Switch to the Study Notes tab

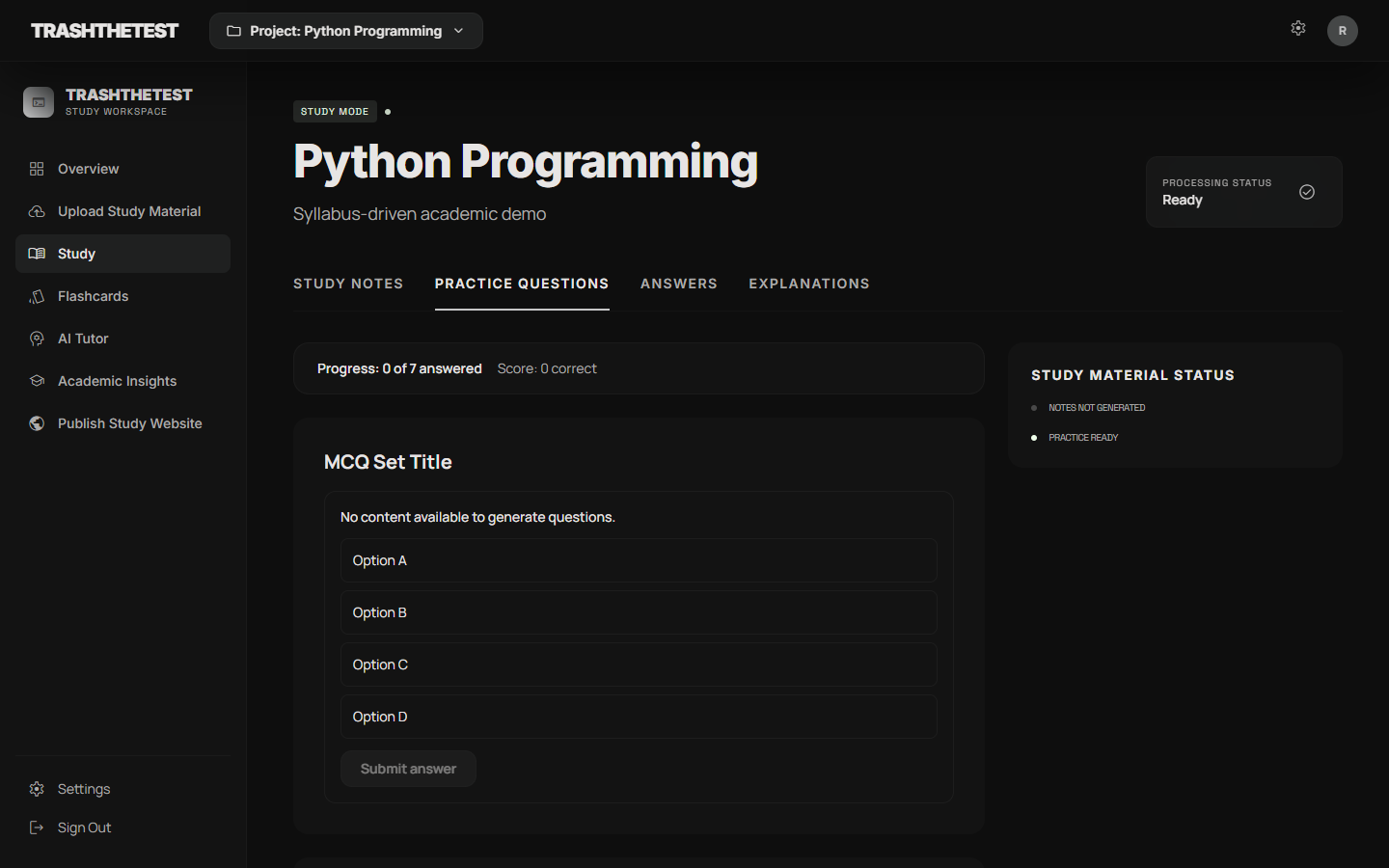pyautogui.click(x=348, y=284)
